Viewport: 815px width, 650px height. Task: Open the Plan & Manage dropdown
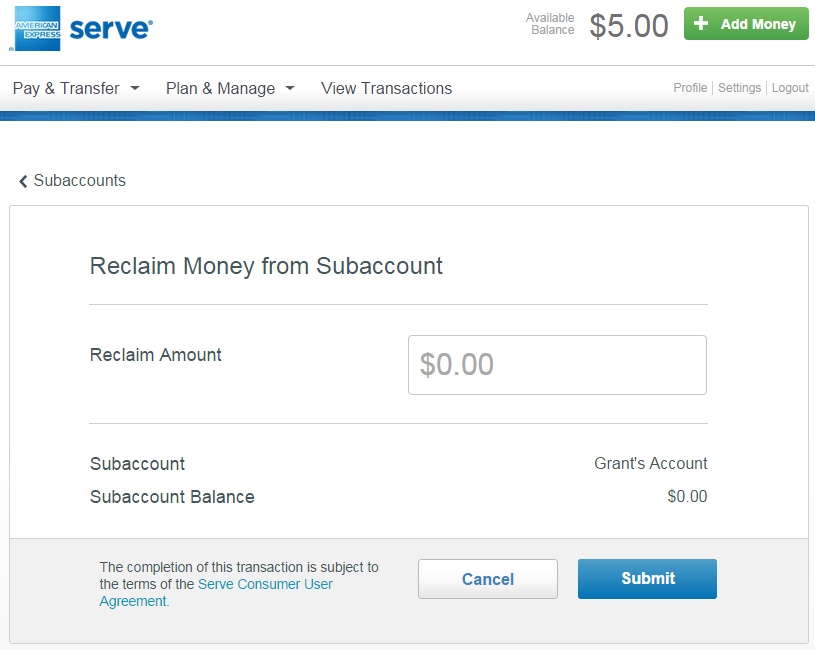(222, 88)
